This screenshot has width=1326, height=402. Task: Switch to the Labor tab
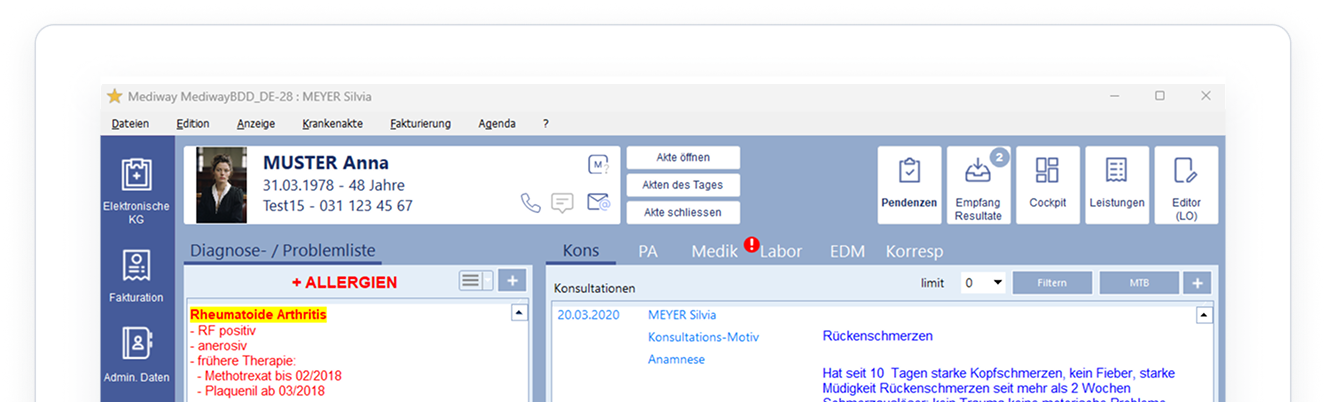coord(781,252)
